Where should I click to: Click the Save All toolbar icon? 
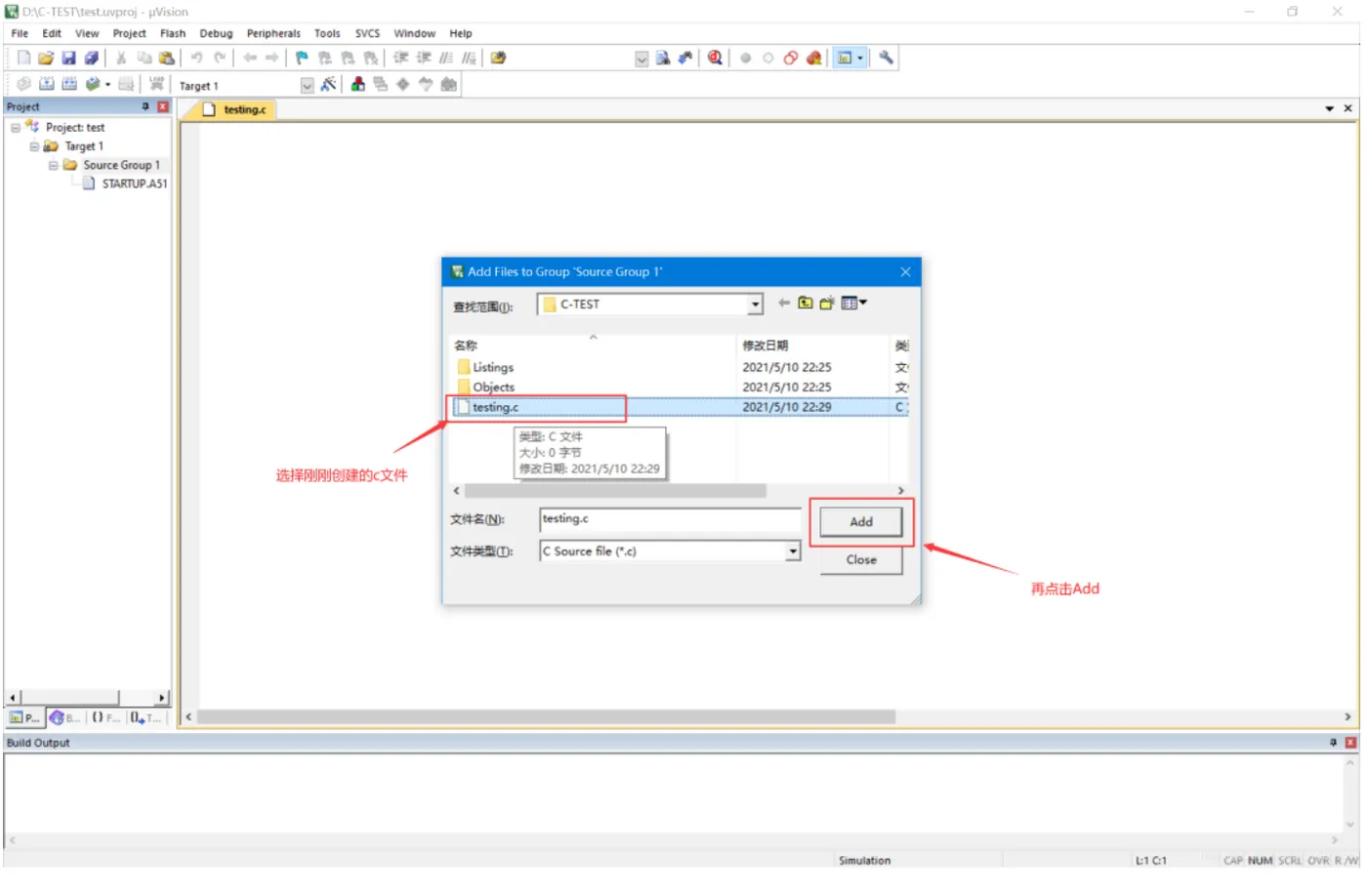91,59
